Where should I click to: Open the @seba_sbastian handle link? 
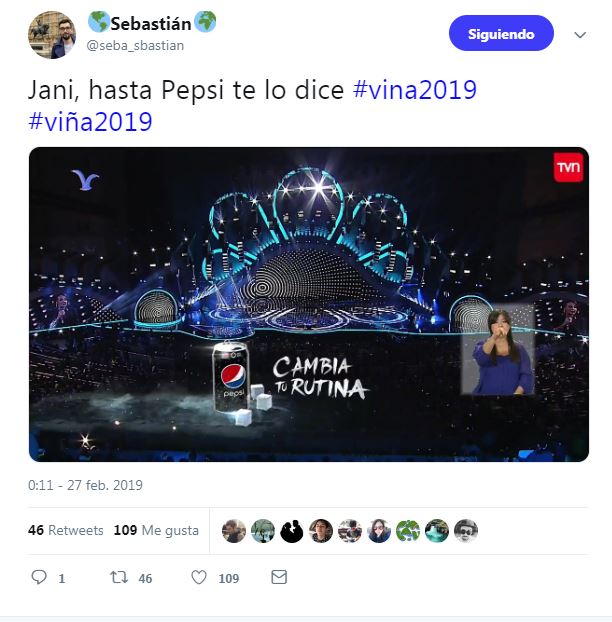tap(136, 46)
